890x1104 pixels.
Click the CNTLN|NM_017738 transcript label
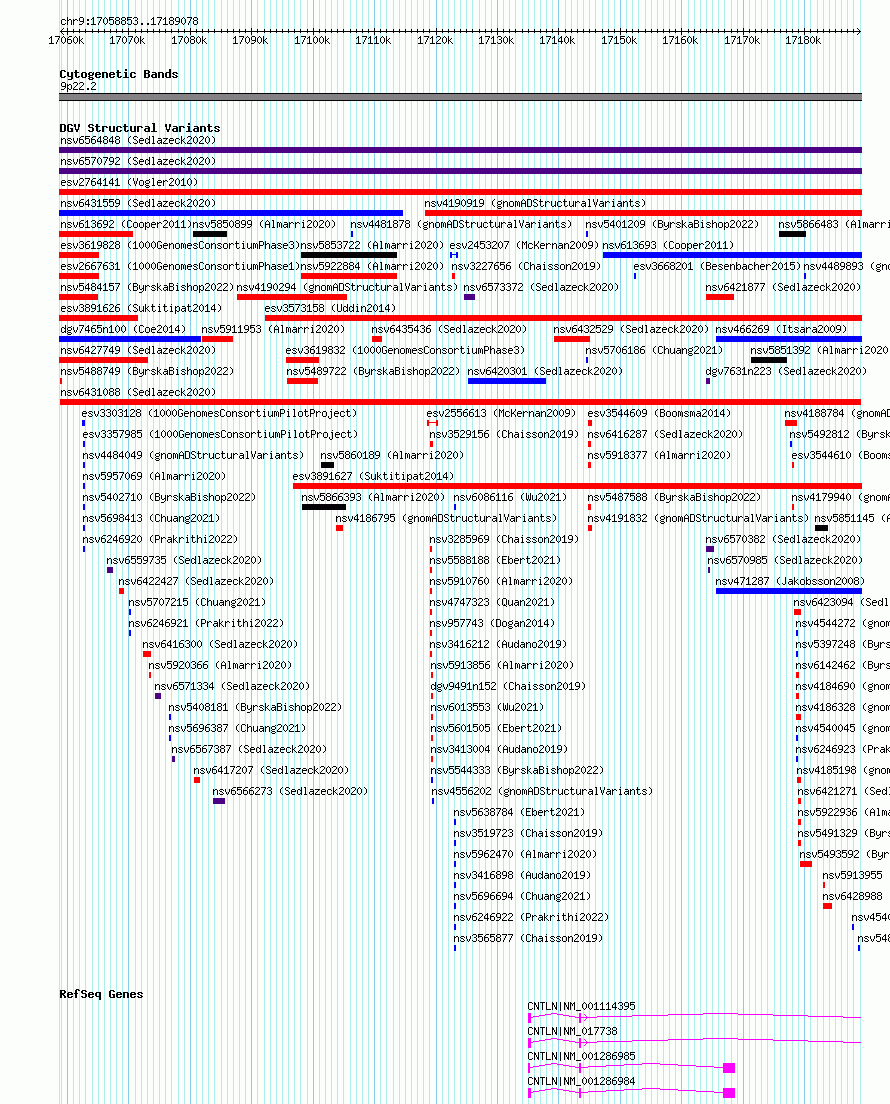572,1031
